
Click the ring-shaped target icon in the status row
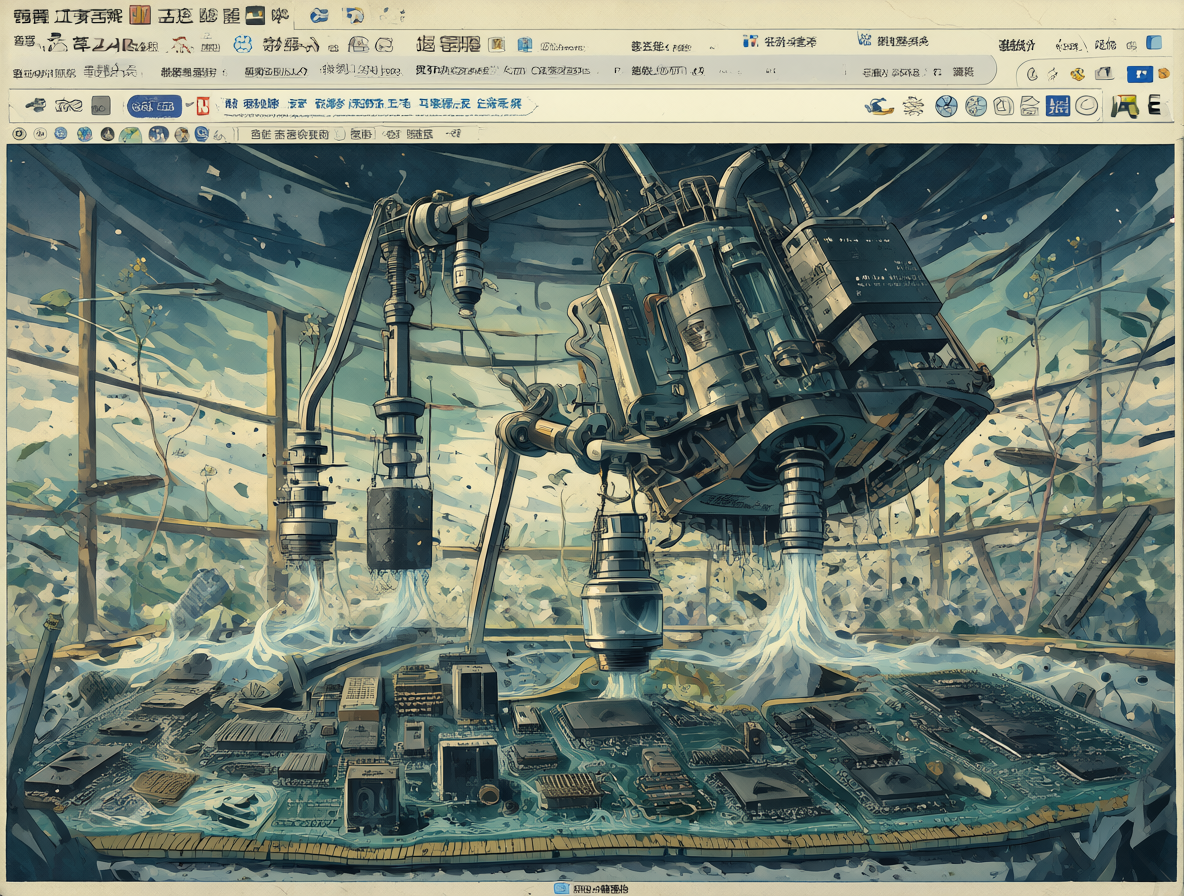click(x=20, y=134)
